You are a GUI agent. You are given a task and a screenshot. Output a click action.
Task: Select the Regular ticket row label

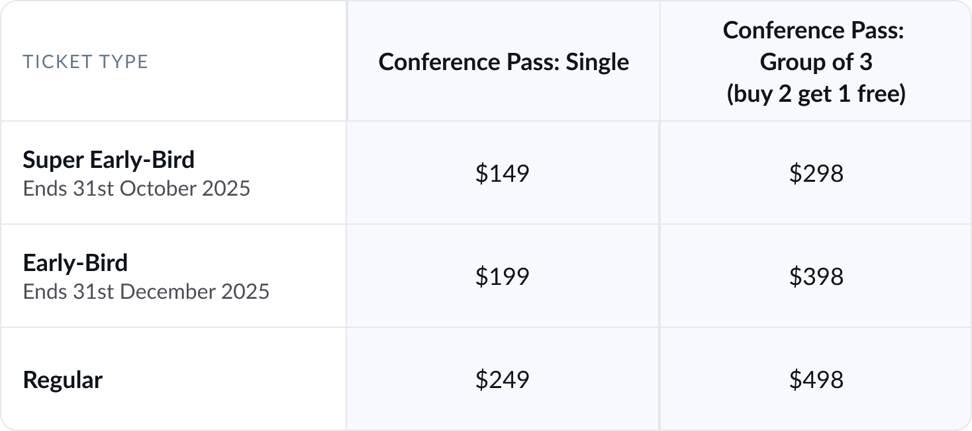[63, 380]
